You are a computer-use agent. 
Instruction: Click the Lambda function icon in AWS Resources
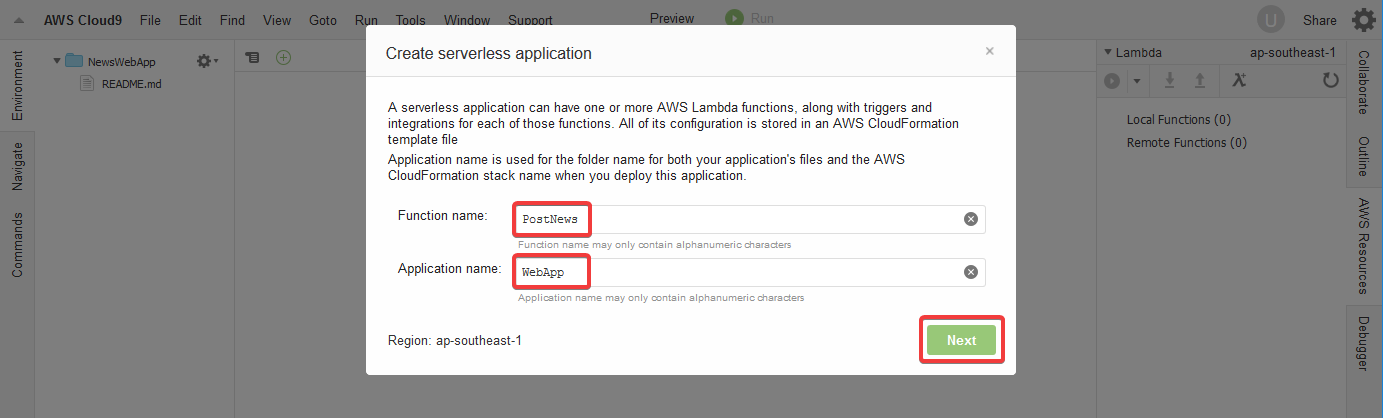pyautogui.click(x=1238, y=80)
